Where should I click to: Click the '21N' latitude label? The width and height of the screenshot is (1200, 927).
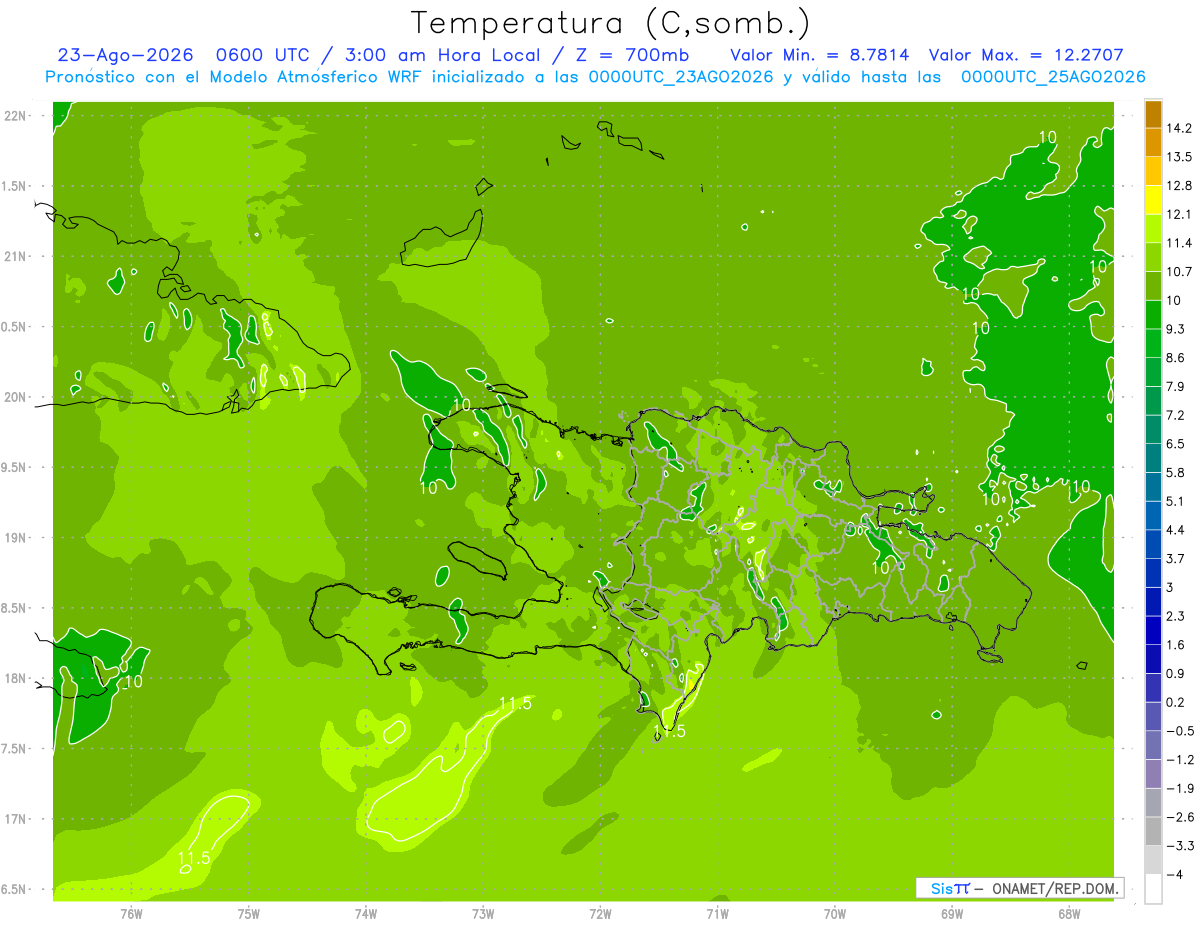pos(15,256)
